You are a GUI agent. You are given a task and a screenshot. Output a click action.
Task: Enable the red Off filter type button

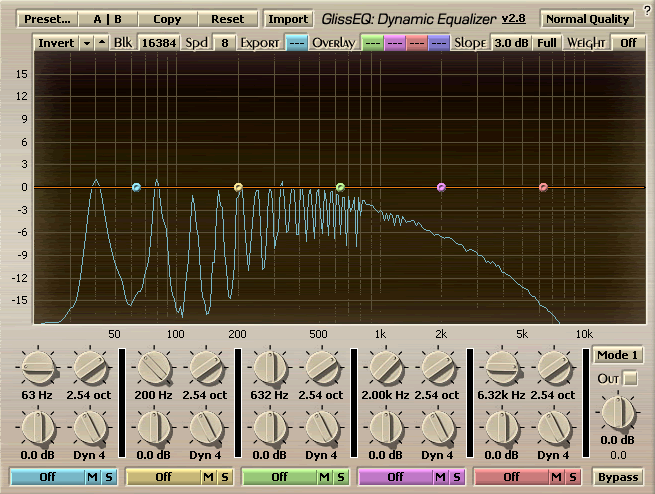coord(511,477)
